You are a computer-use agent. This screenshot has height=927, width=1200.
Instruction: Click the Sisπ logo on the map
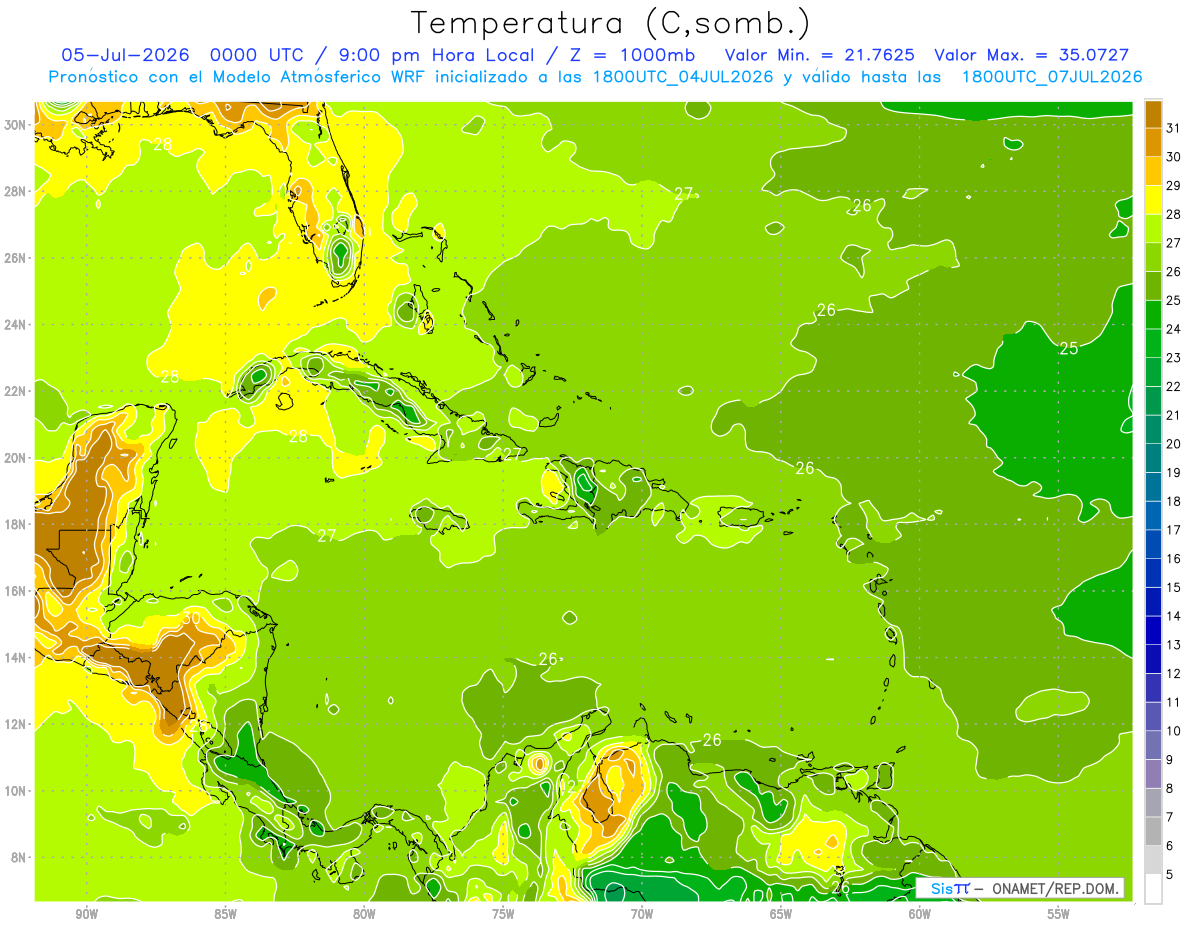pyautogui.click(x=950, y=888)
